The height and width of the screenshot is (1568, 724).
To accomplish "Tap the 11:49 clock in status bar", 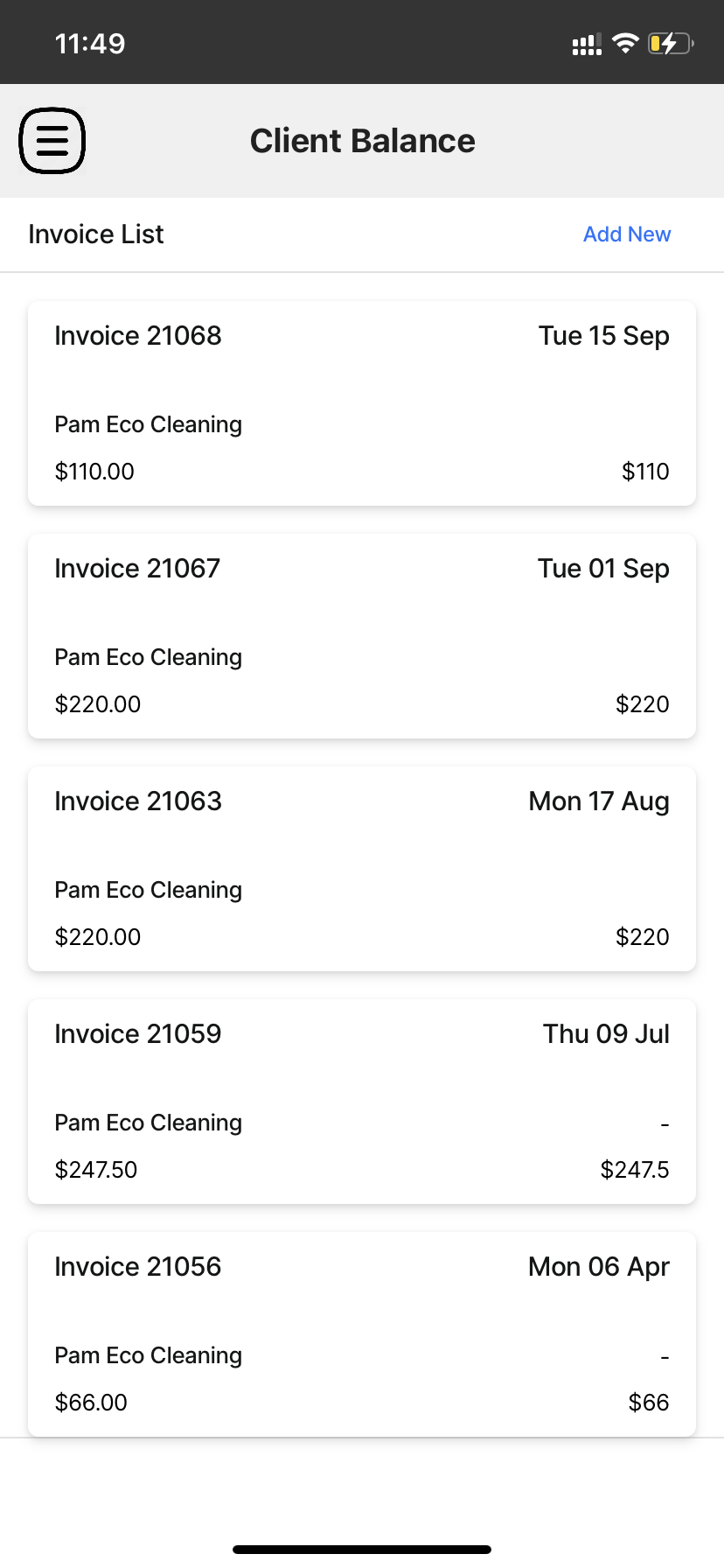I will [90, 44].
